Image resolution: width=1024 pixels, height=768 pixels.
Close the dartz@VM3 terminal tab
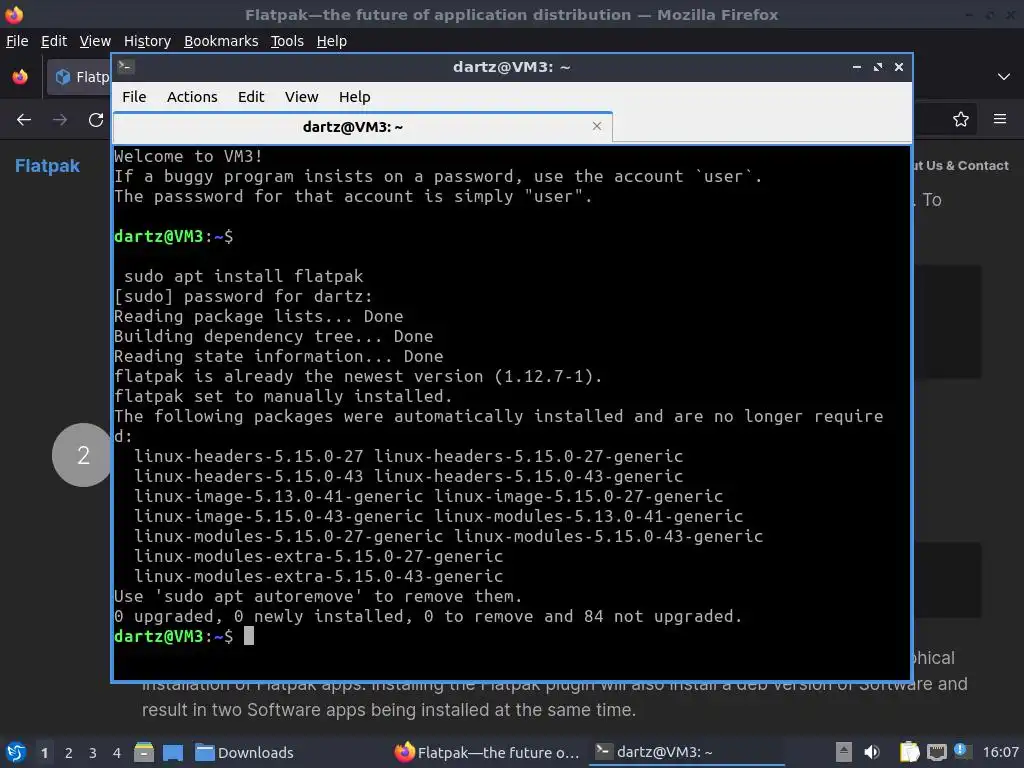[596, 126]
